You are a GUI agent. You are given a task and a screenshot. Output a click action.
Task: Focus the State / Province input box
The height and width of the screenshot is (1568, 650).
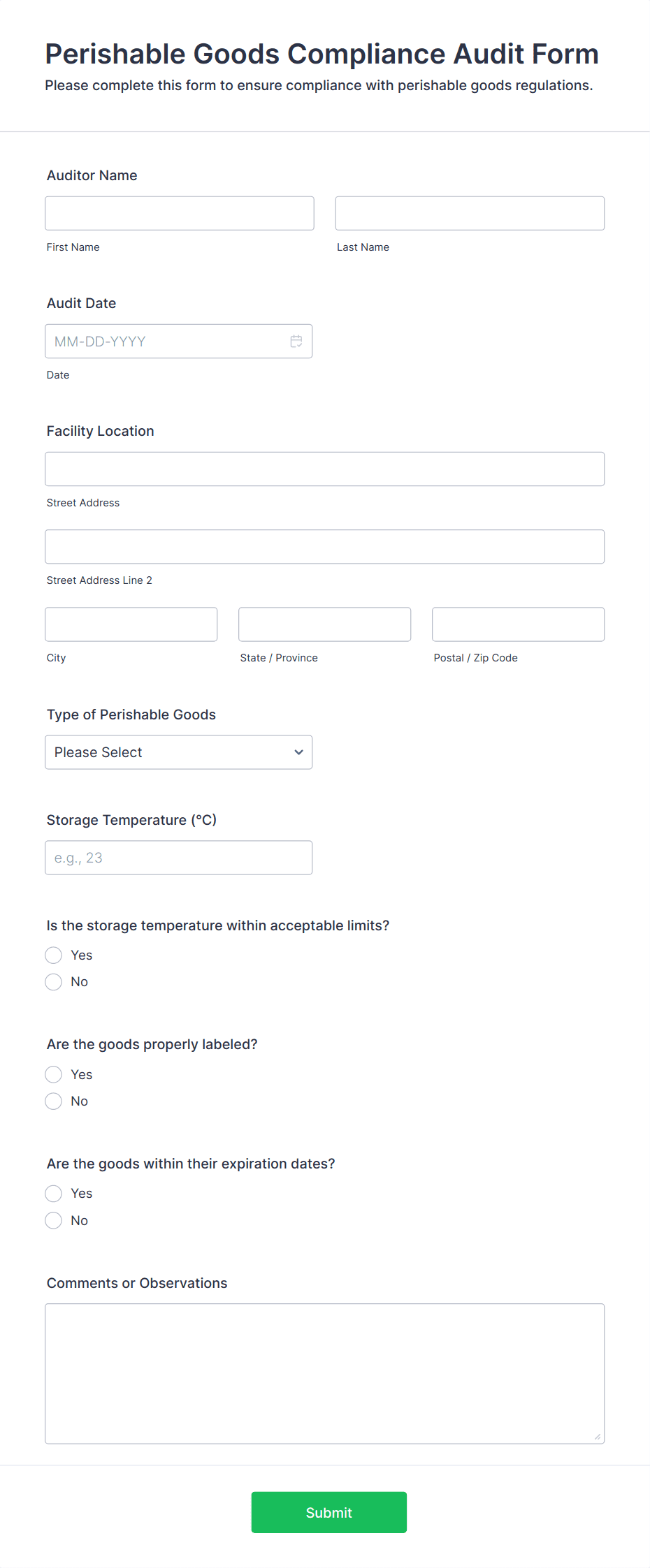(325, 624)
